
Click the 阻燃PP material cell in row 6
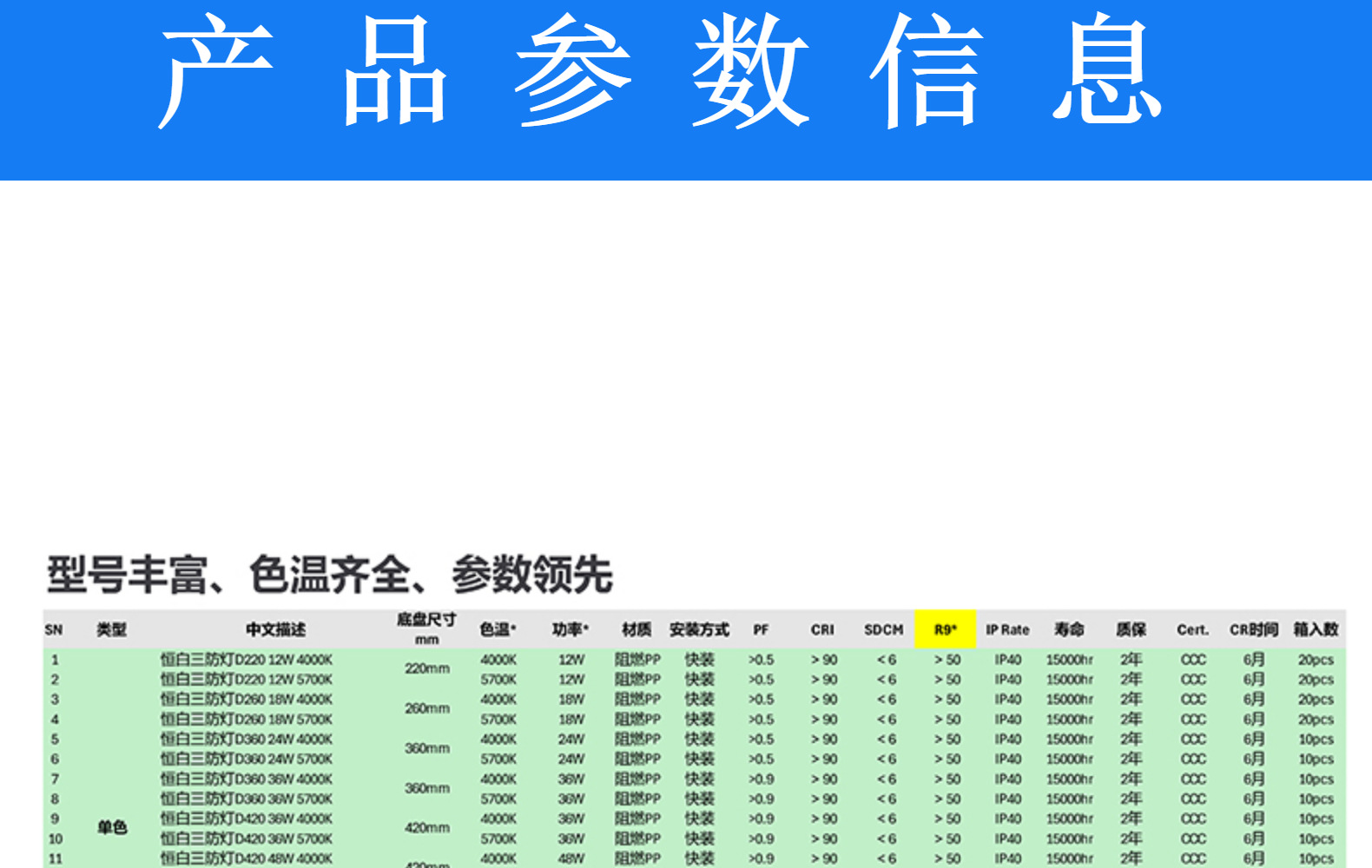(637, 759)
